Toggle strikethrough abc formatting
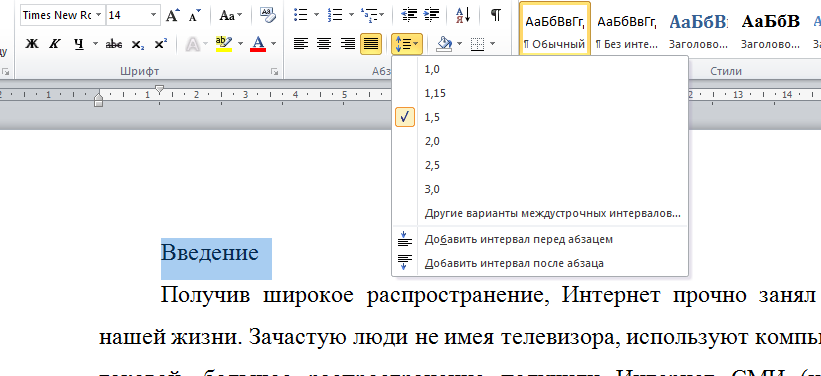Viewport: 821px width, 376px height. (x=114, y=45)
